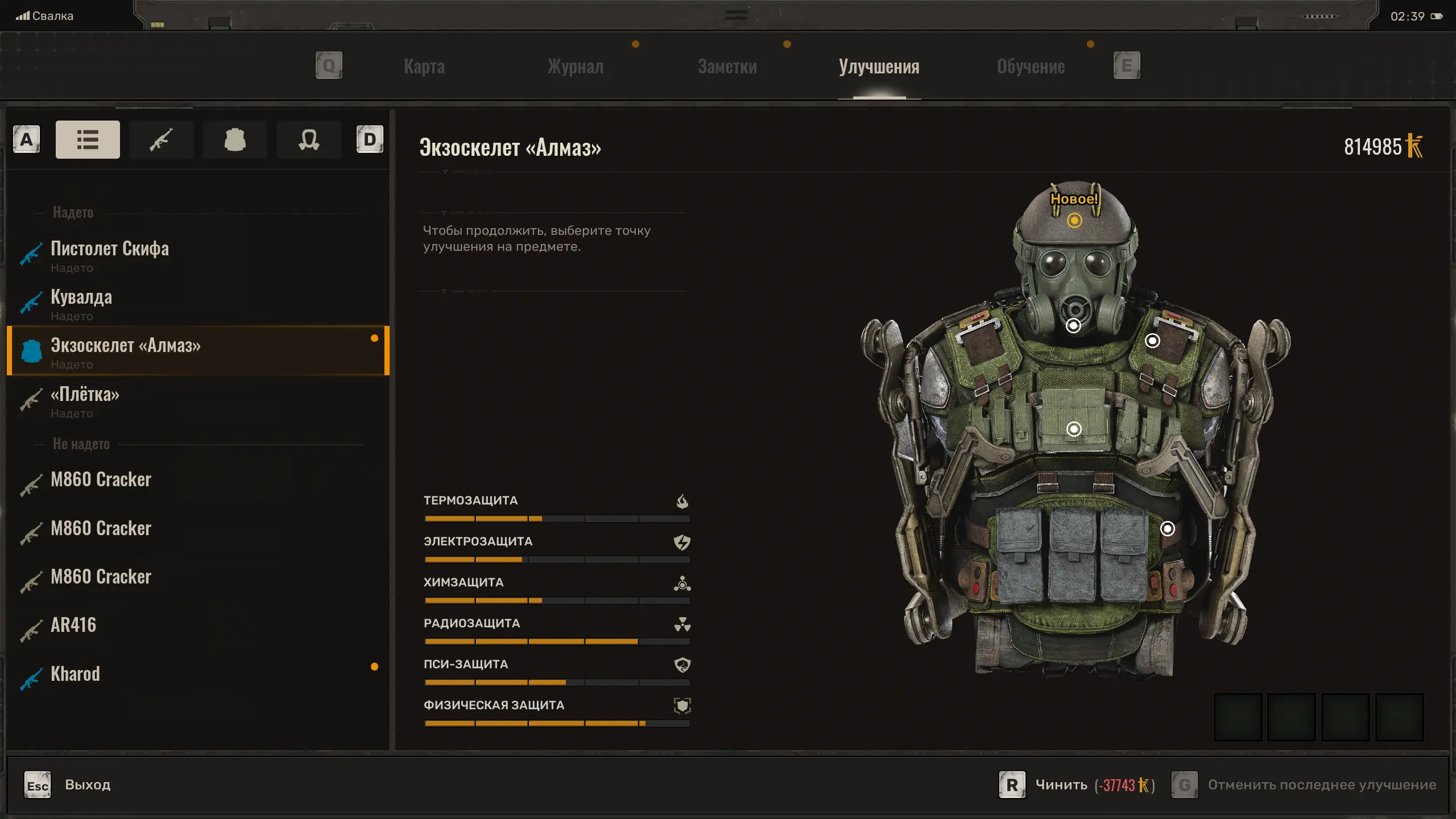Image resolution: width=1456 pixels, height=819 pixels.
Task: Open the Заметки tab
Action: (x=727, y=67)
